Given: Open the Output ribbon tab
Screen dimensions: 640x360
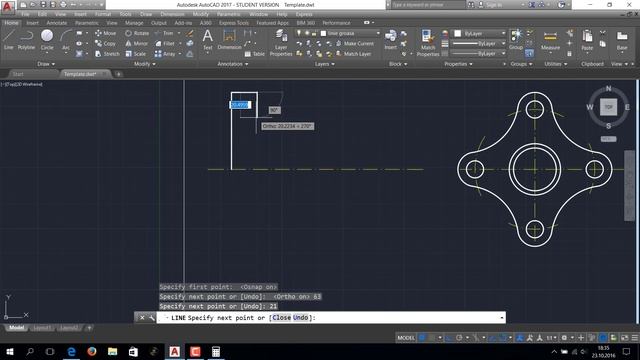Looking at the screenshot, I should click(x=159, y=23).
